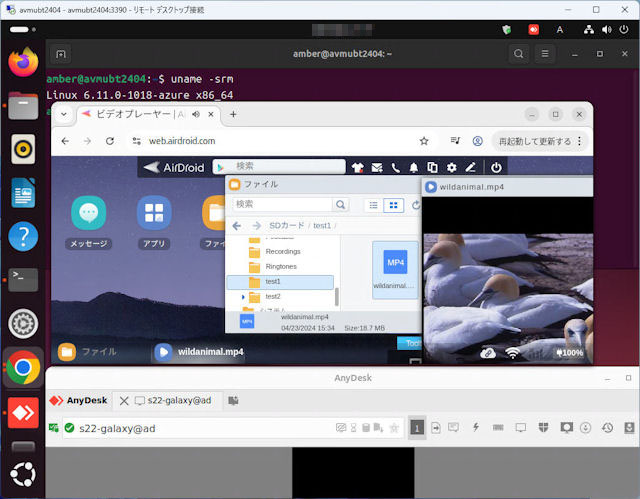The image size is (640, 499).
Task: Open Chrome tab search dropdown arrow
Action: (x=64, y=114)
